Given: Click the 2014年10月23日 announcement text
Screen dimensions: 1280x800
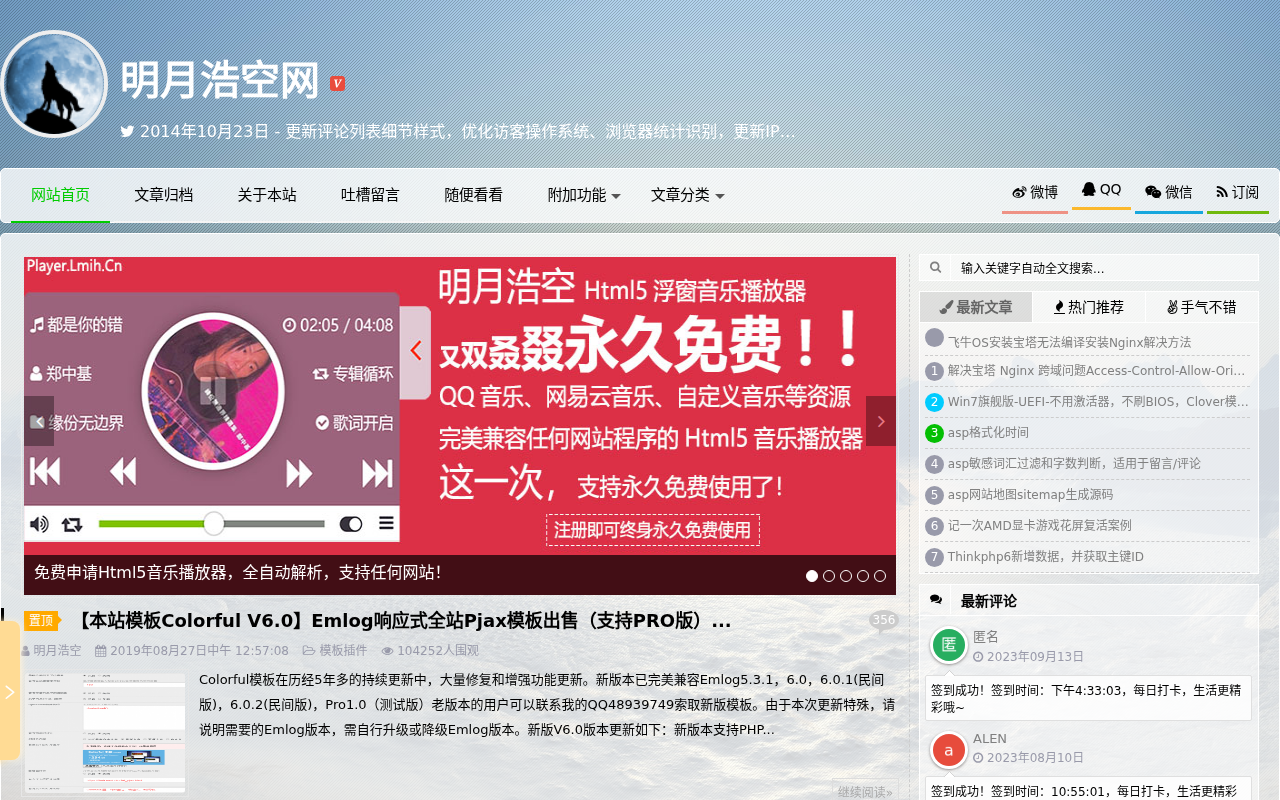Looking at the screenshot, I should click(467, 131).
